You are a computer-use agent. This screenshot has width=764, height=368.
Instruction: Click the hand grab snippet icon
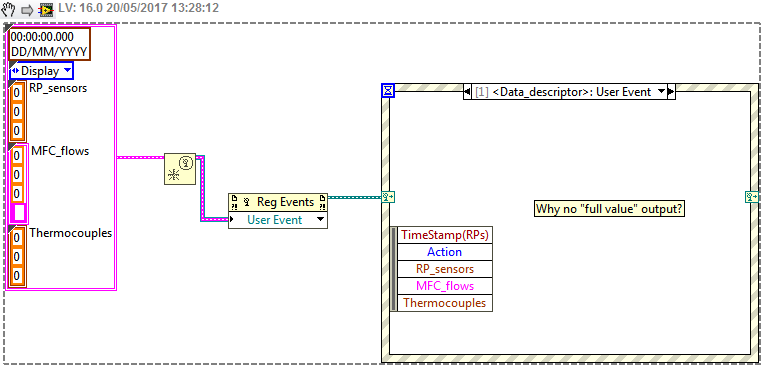click(x=9, y=8)
